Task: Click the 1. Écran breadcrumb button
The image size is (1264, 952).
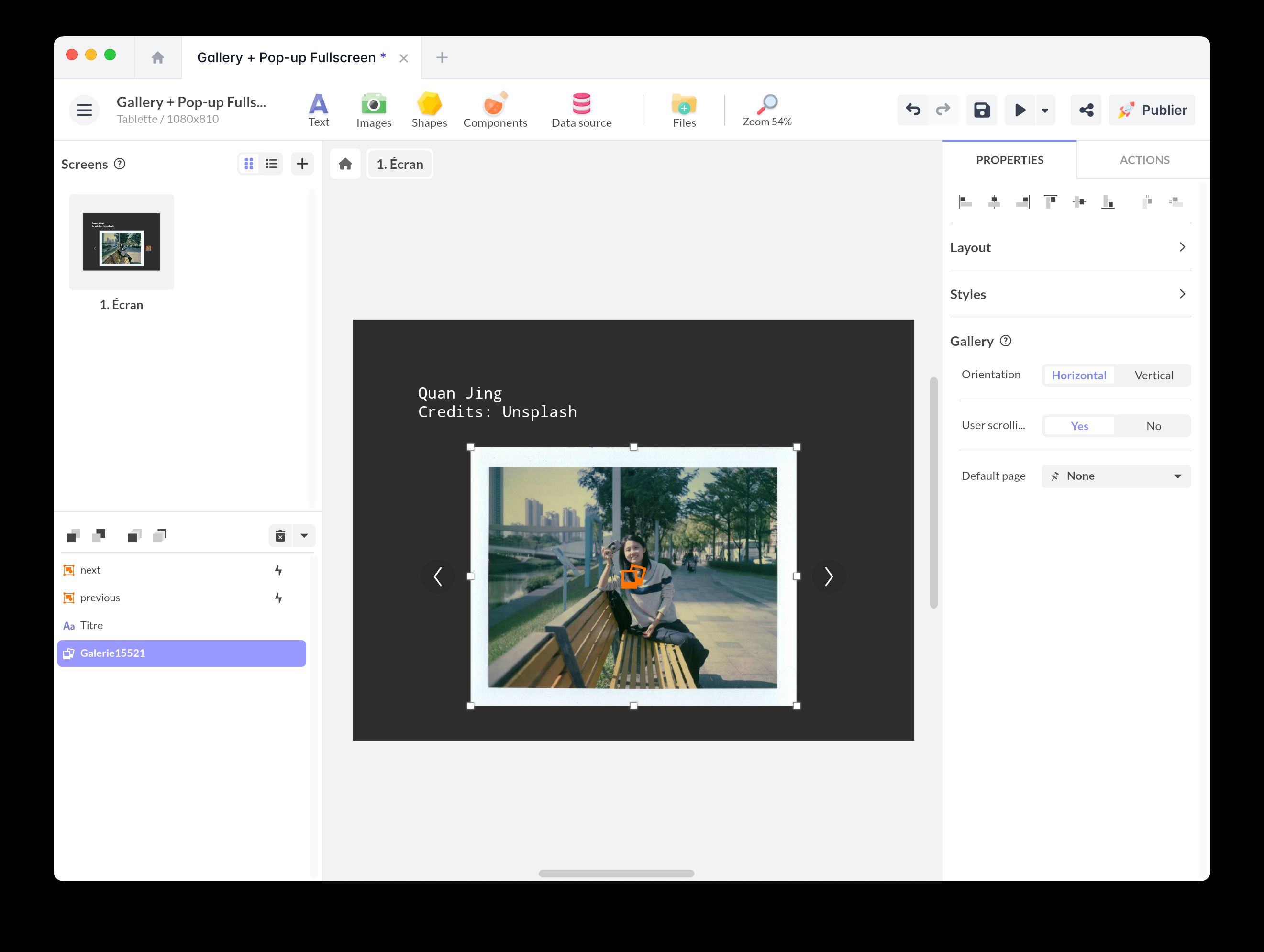Action: click(399, 164)
